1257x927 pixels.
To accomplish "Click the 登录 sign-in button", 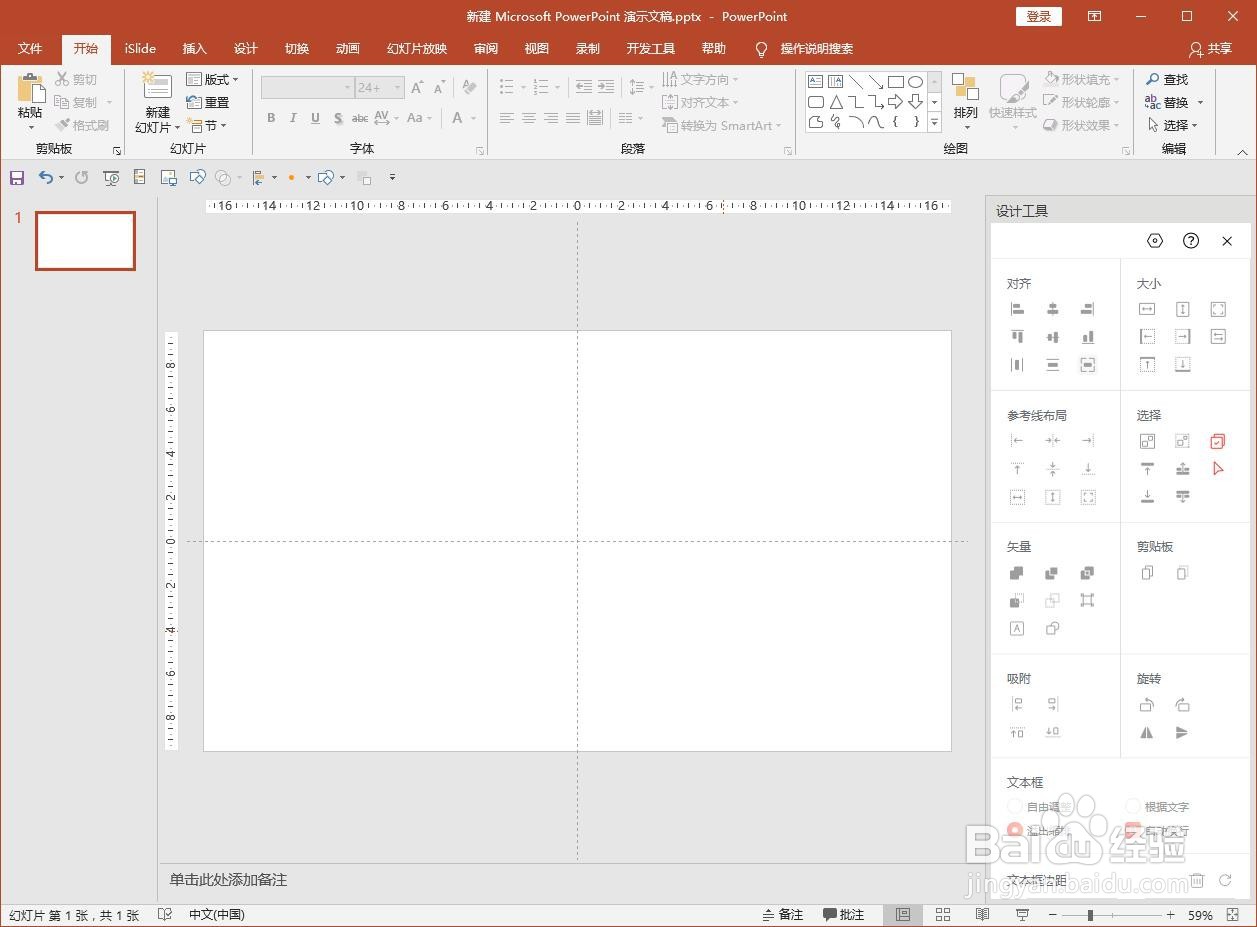I will [x=1039, y=16].
